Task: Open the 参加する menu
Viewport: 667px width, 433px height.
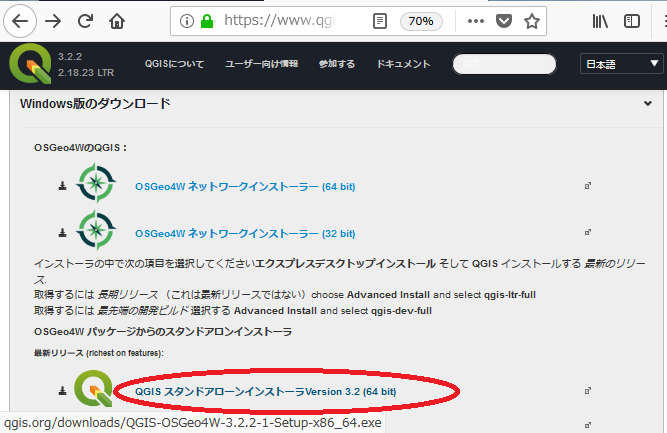Action: (337, 64)
